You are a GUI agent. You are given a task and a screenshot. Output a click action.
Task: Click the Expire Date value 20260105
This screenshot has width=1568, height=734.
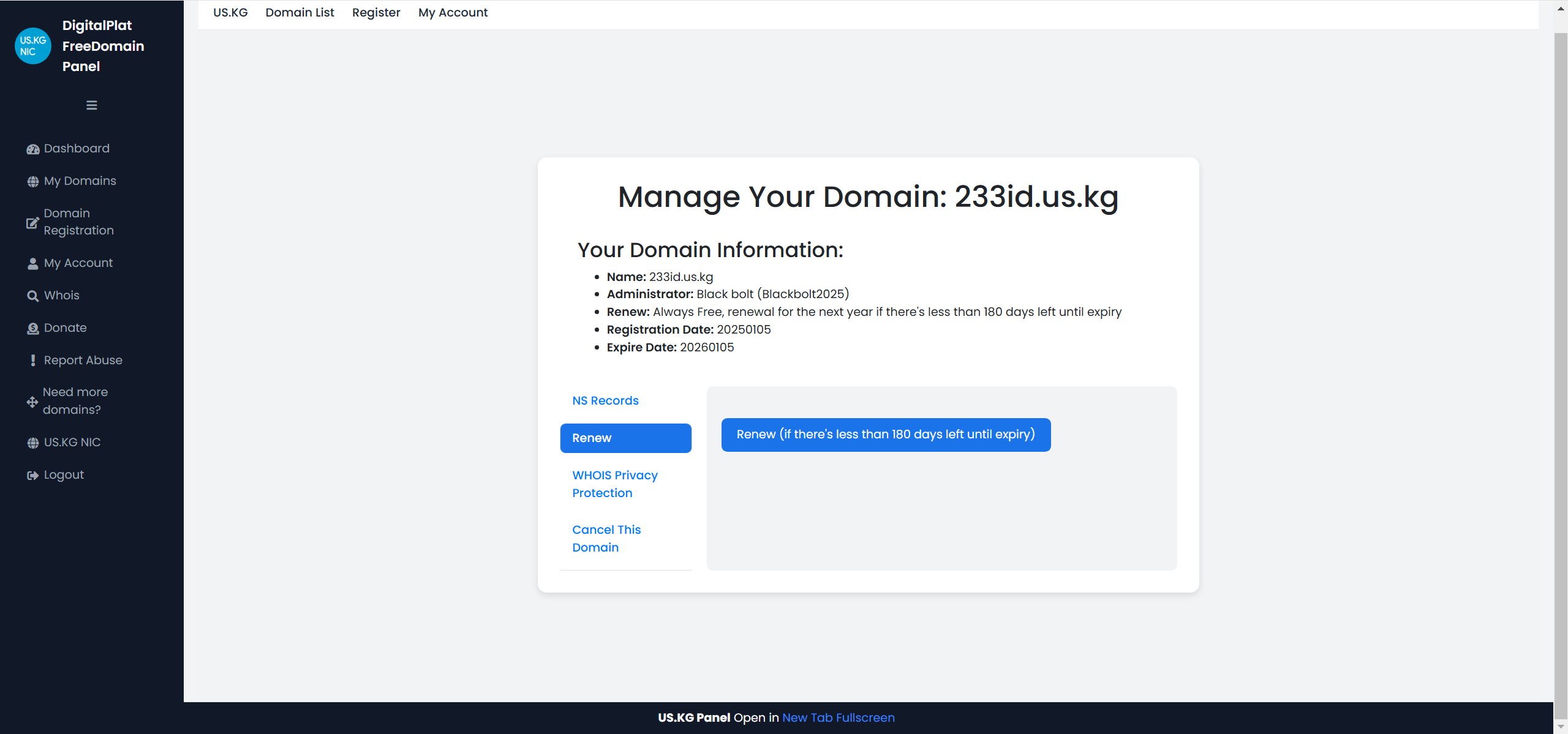point(707,347)
